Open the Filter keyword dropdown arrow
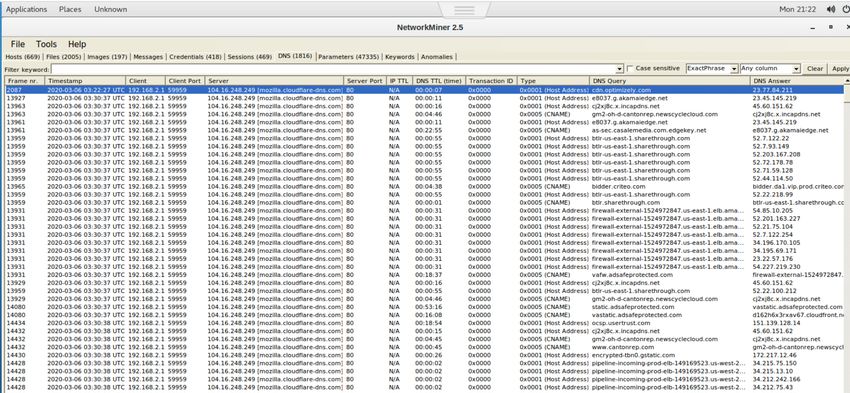This screenshot has height=393, width=850. tap(620, 69)
